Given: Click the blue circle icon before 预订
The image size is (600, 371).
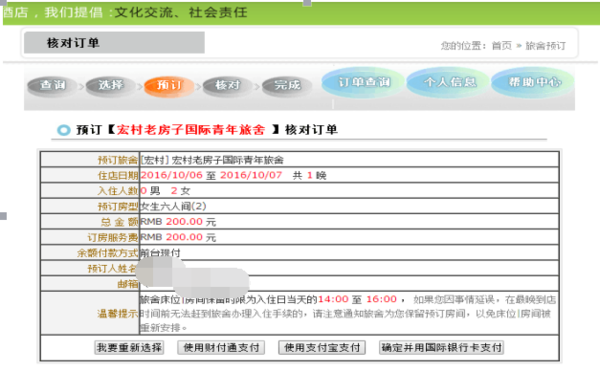Looking at the screenshot, I should point(64,130).
